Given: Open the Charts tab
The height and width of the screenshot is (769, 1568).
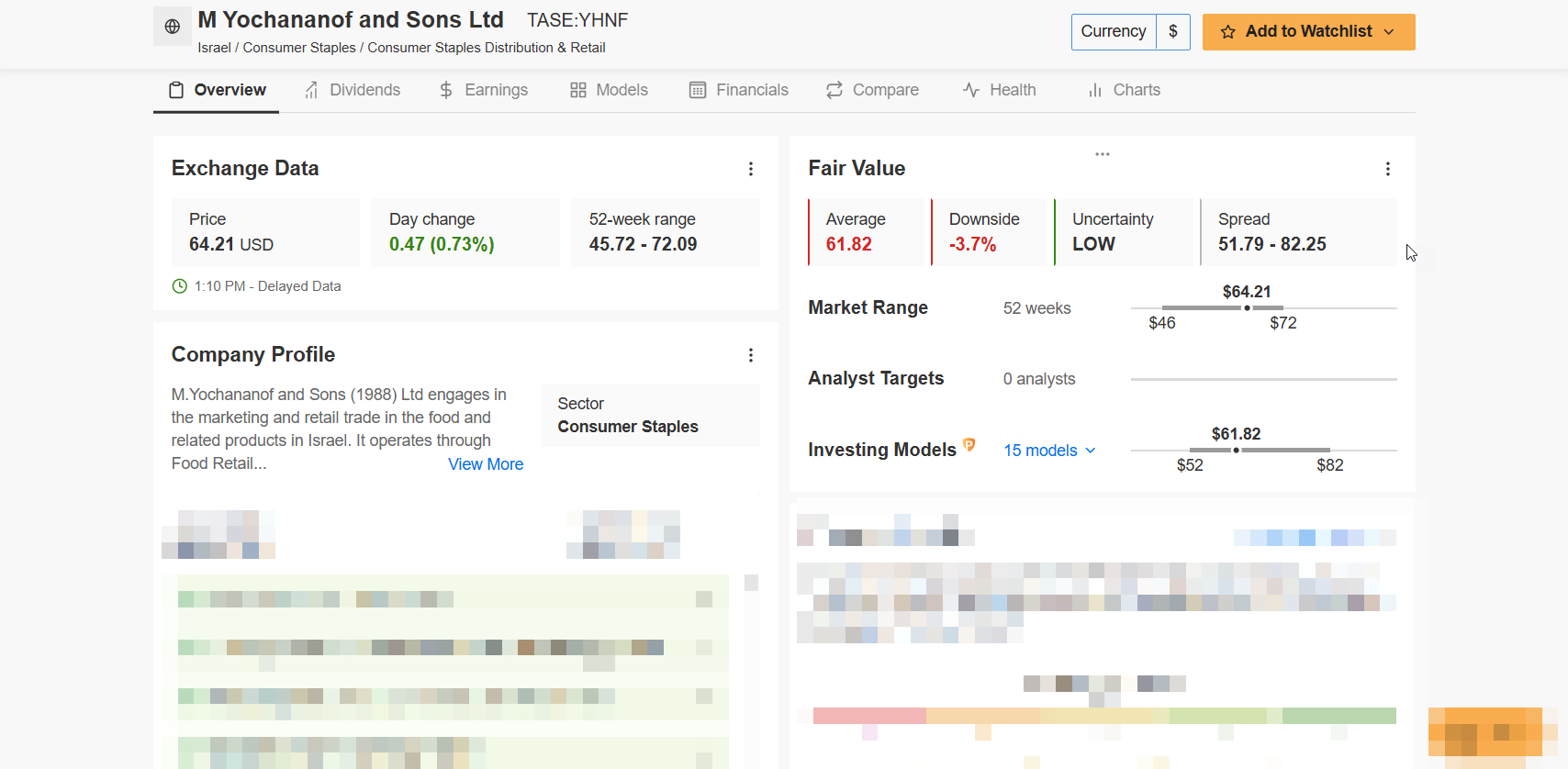Looking at the screenshot, I should coord(1124,90).
